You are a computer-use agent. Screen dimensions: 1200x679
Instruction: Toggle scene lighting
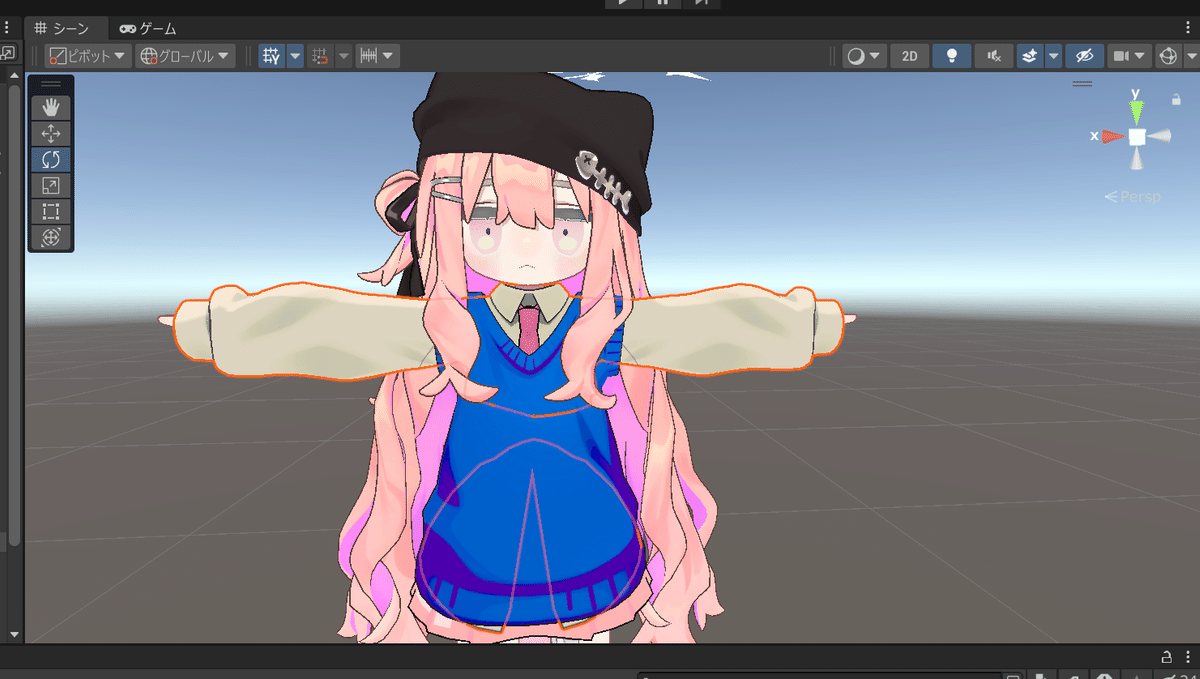pos(952,56)
